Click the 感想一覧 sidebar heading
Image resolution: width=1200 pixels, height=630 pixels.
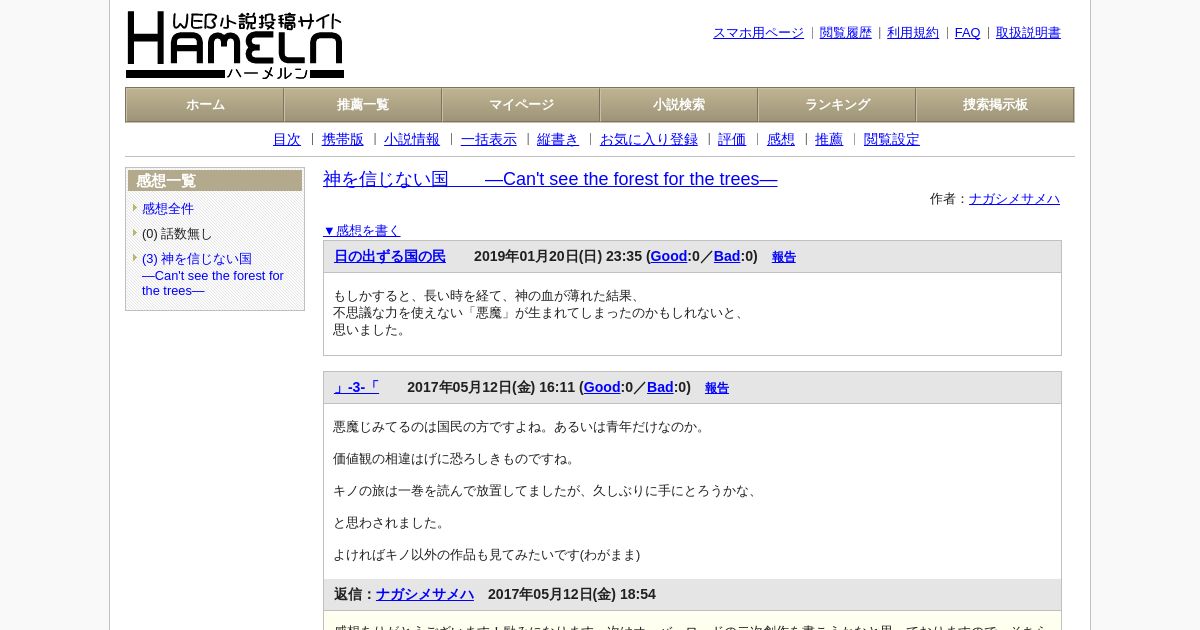tap(215, 181)
